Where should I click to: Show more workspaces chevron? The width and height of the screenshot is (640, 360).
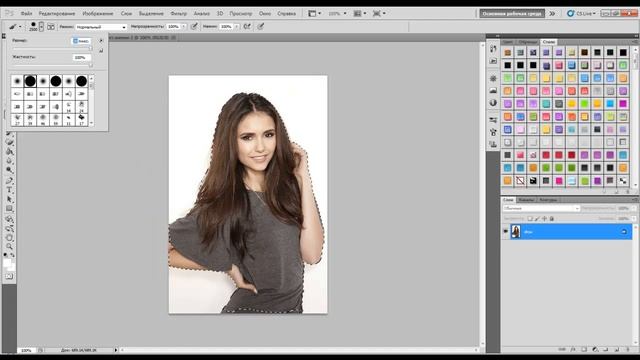pyautogui.click(x=552, y=13)
